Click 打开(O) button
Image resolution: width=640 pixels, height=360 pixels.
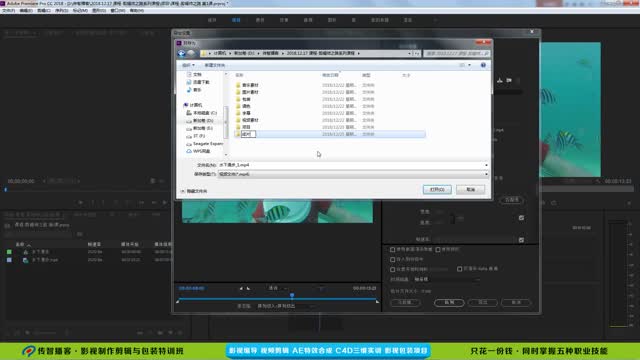pos(437,190)
